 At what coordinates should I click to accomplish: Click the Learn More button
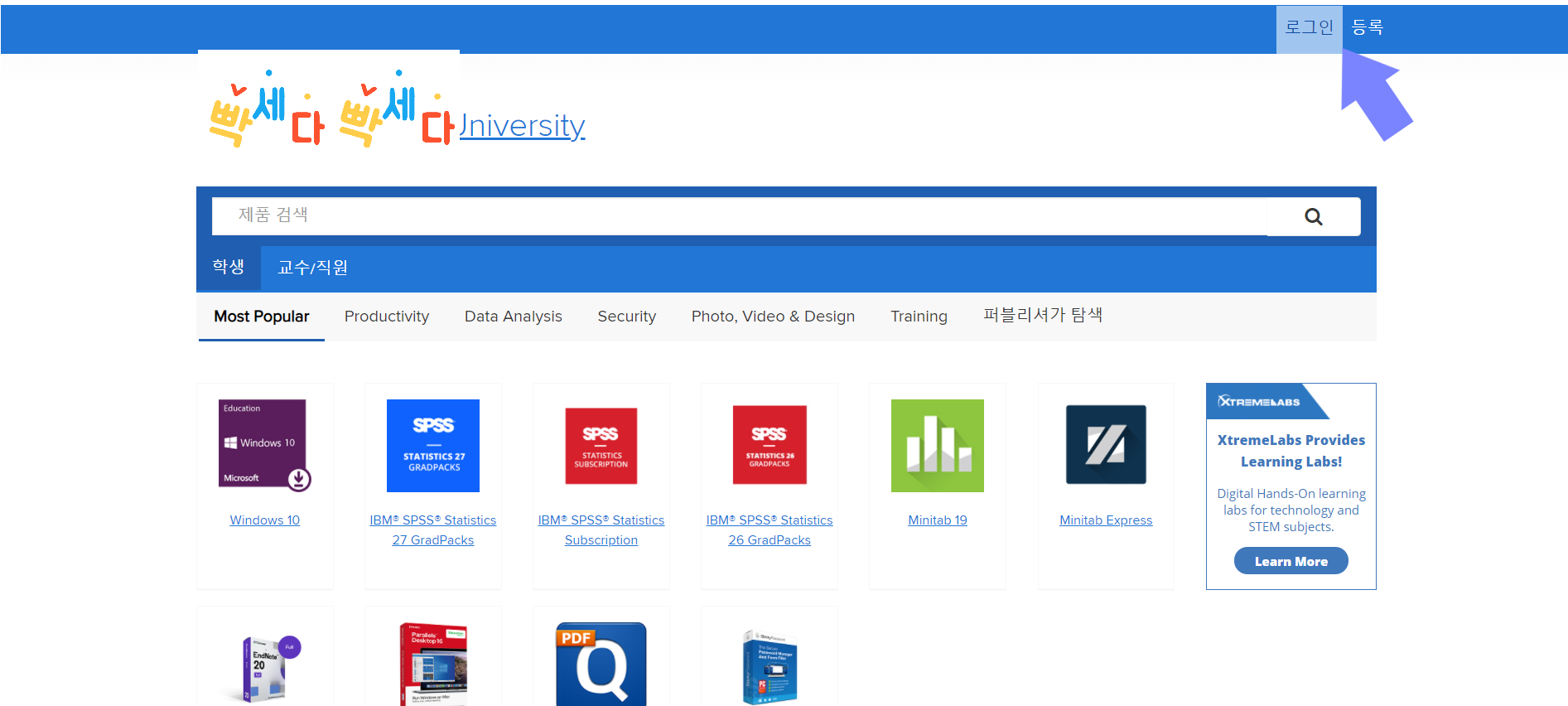click(1291, 561)
